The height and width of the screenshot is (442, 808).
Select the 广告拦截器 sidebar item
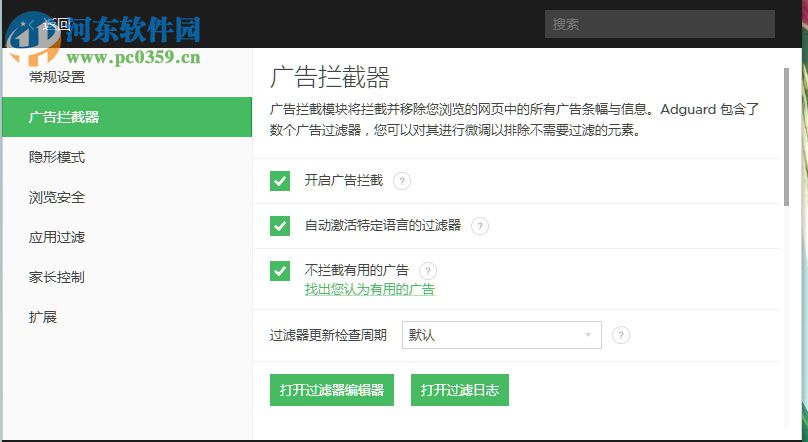(127, 117)
